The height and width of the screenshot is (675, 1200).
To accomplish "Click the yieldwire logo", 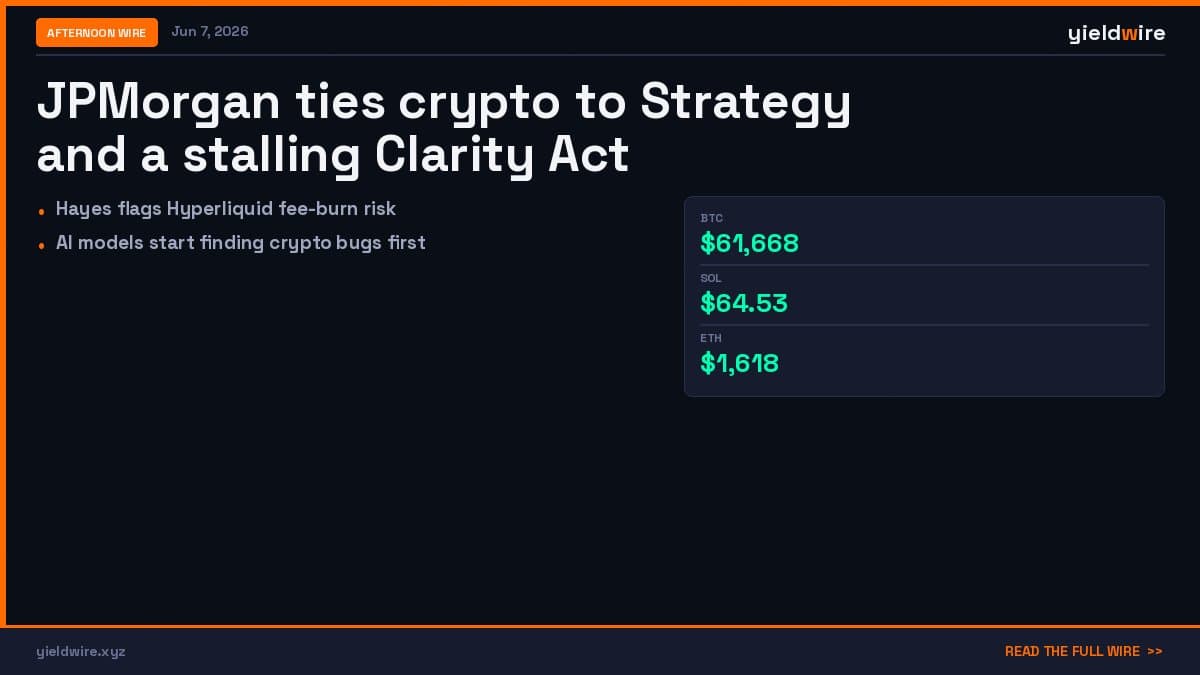I will tap(1116, 33).
